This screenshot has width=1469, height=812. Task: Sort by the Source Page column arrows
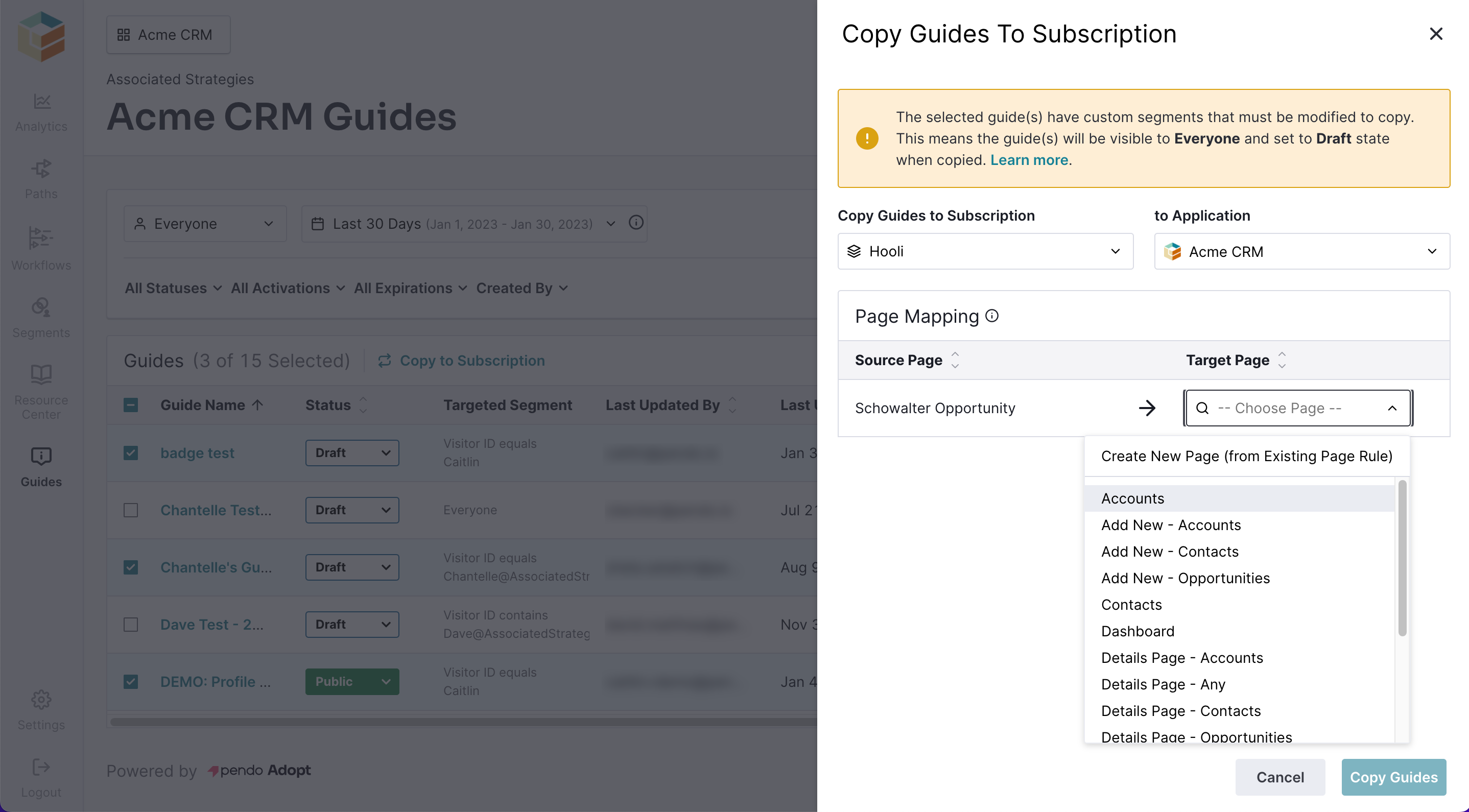click(955, 360)
